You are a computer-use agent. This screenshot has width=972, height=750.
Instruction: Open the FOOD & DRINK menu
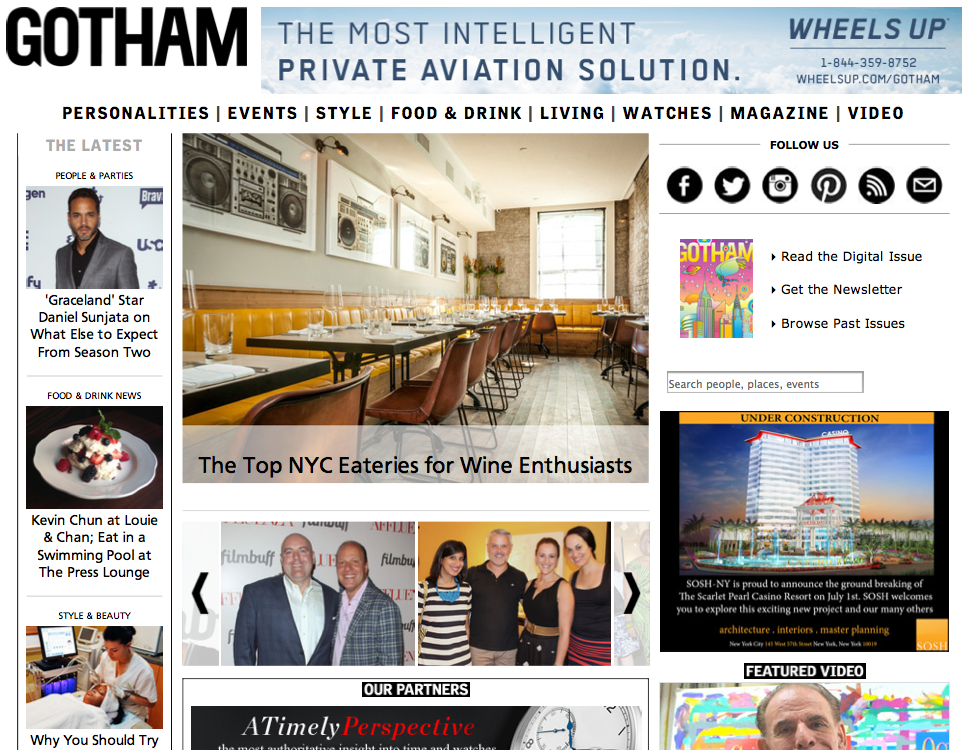456,113
